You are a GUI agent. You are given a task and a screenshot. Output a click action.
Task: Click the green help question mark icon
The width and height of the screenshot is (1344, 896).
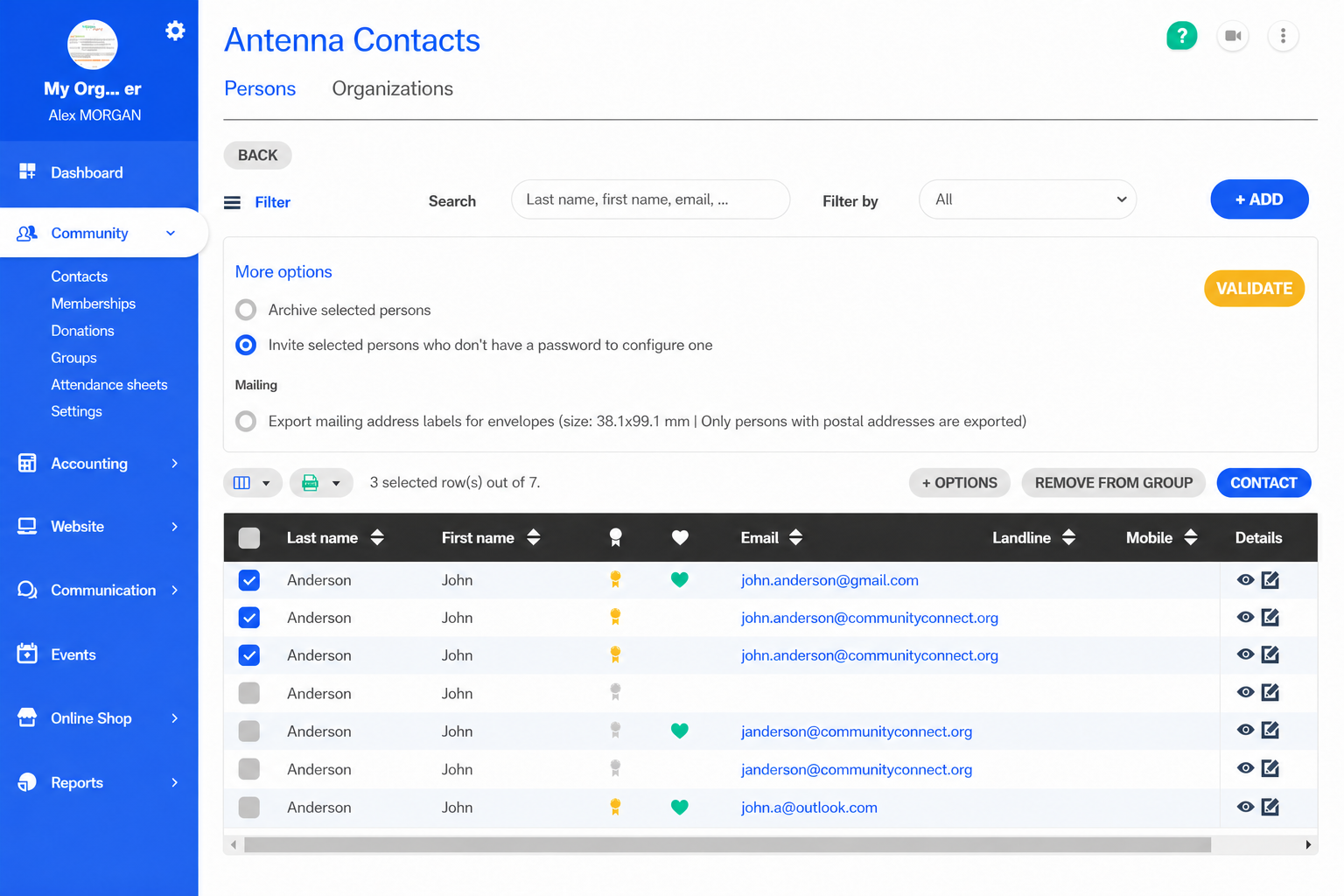tap(1181, 36)
